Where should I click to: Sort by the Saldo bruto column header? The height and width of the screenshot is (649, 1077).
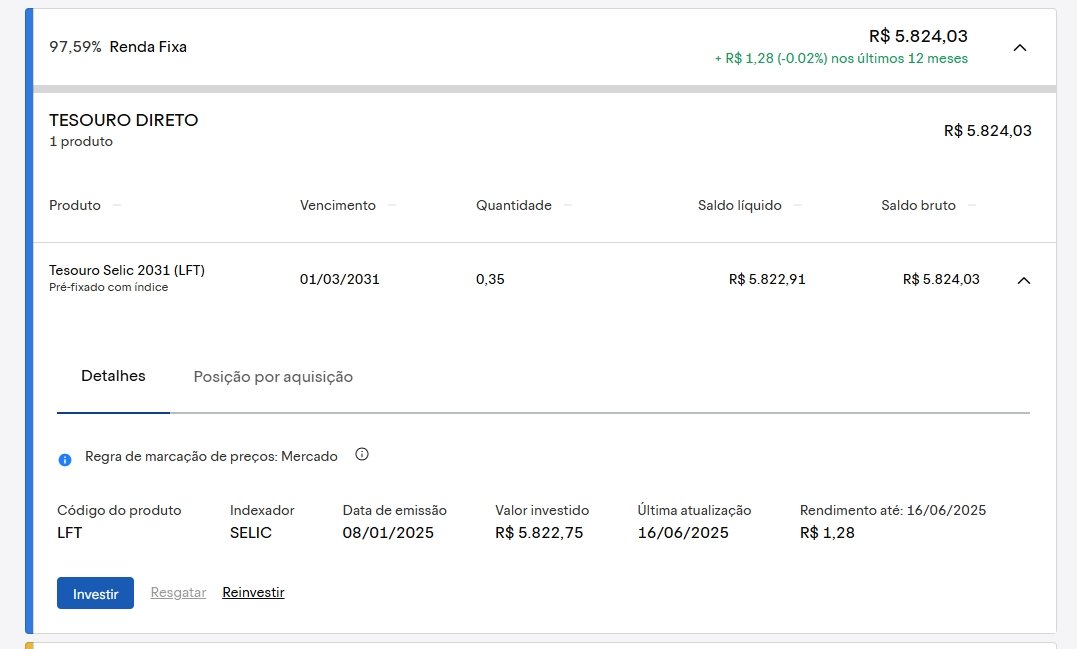pos(918,205)
